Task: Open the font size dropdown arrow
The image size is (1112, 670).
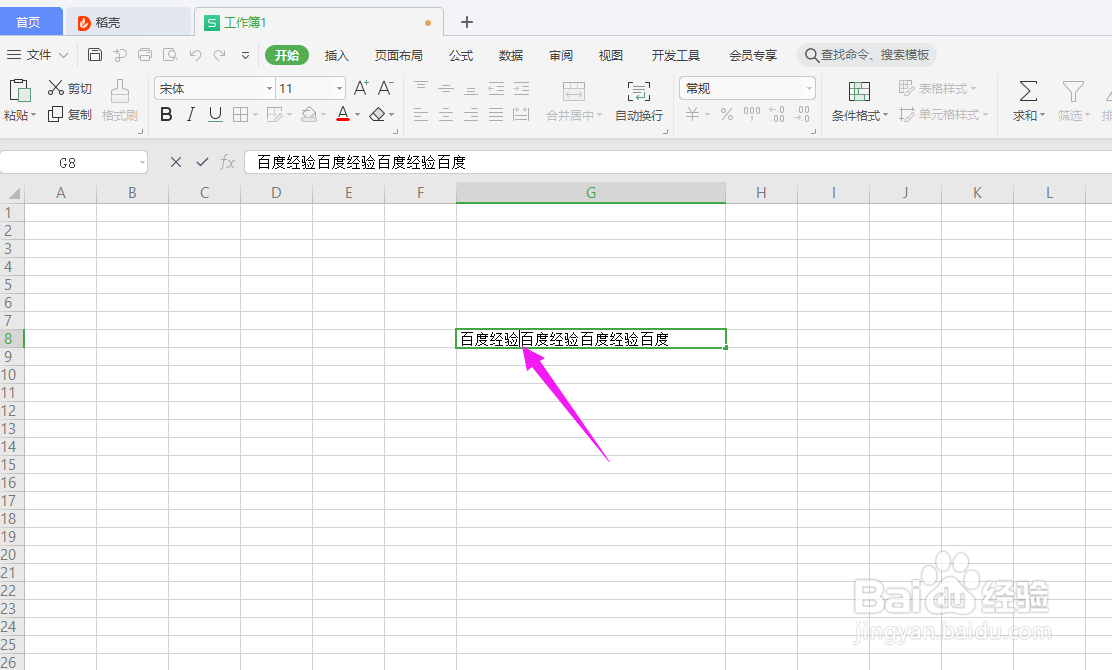Action: click(x=339, y=89)
